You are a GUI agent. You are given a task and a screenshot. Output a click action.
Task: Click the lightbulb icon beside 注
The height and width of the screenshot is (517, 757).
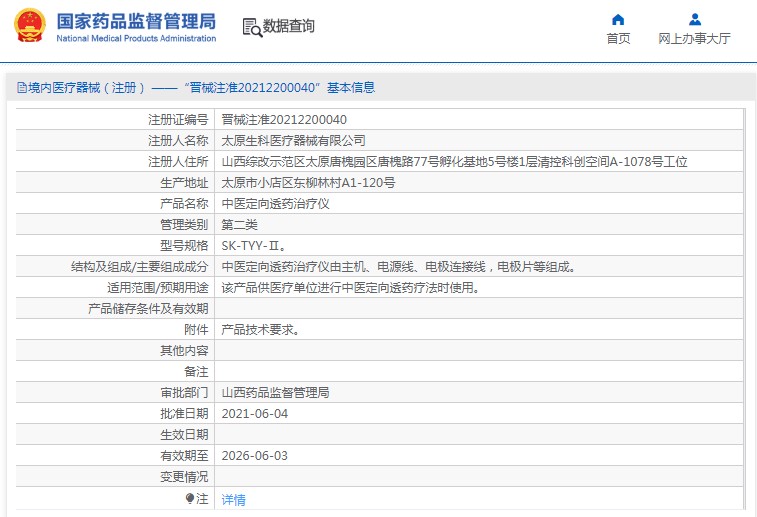(x=190, y=499)
